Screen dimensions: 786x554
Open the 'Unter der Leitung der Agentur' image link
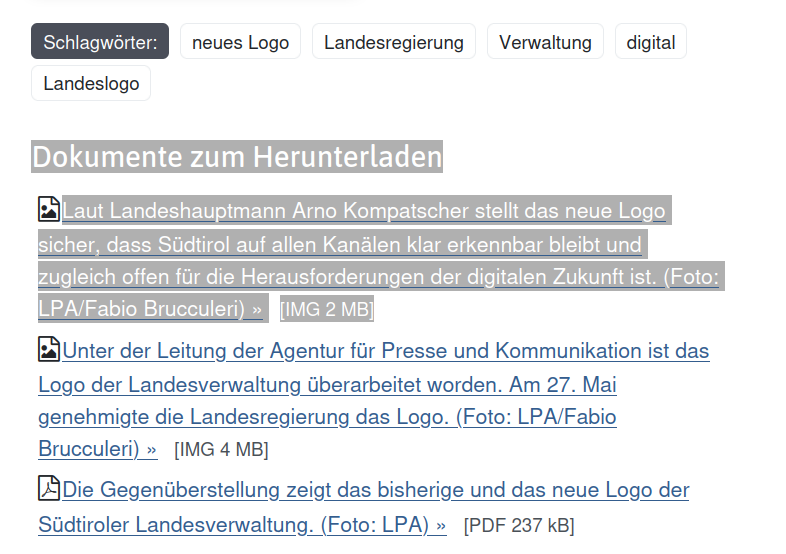[x=373, y=400]
